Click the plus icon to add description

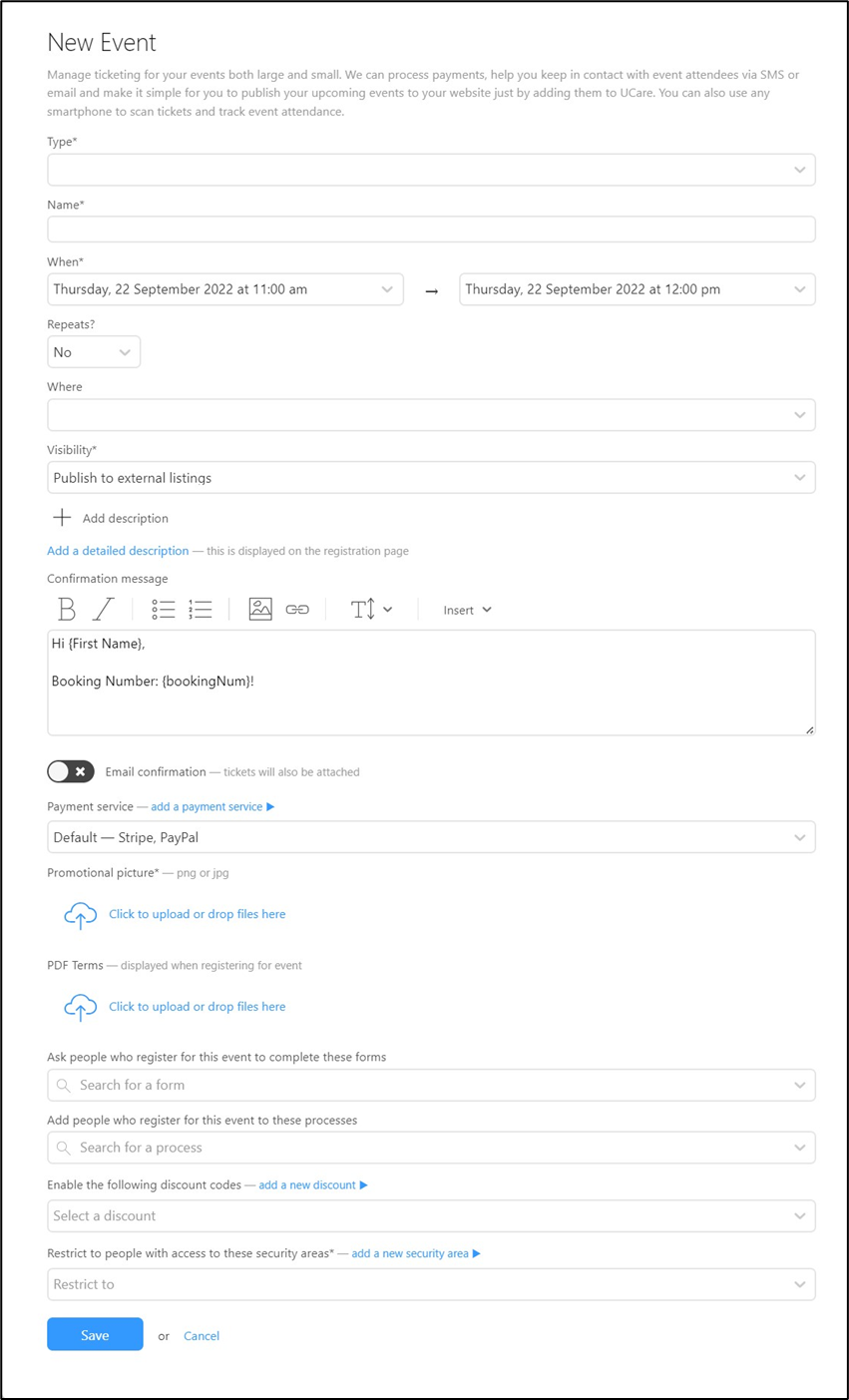[x=62, y=518]
